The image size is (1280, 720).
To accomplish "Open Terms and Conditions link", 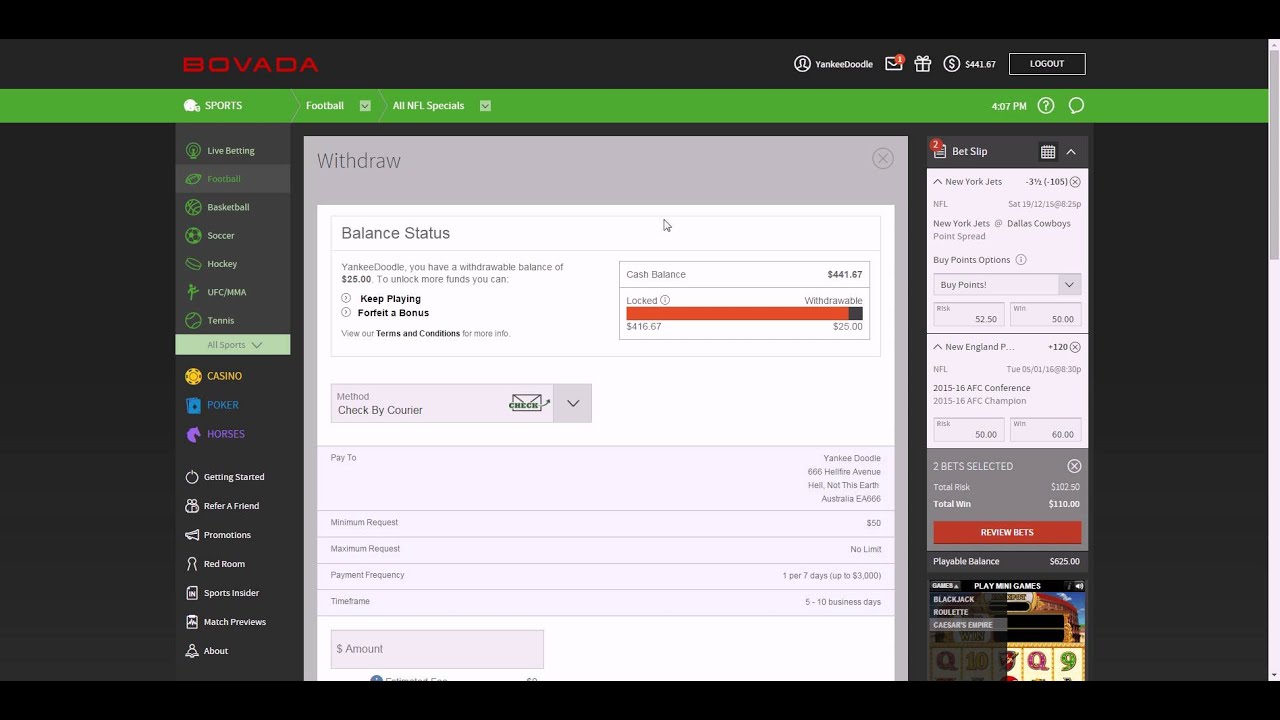I will click(418, 334).
